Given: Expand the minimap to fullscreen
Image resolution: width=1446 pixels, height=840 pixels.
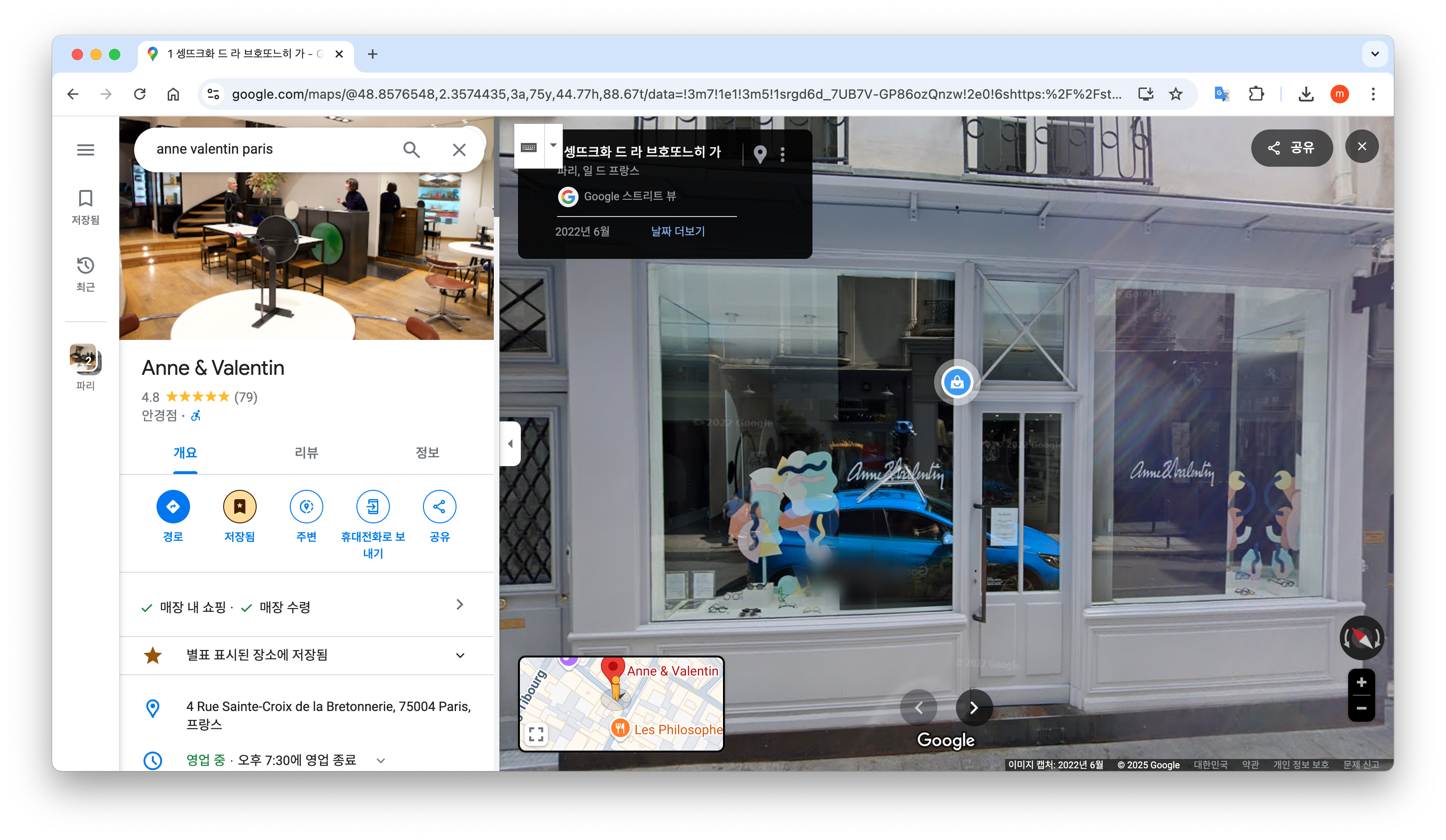Looking at the screenshot, I should tap(536, 734).
